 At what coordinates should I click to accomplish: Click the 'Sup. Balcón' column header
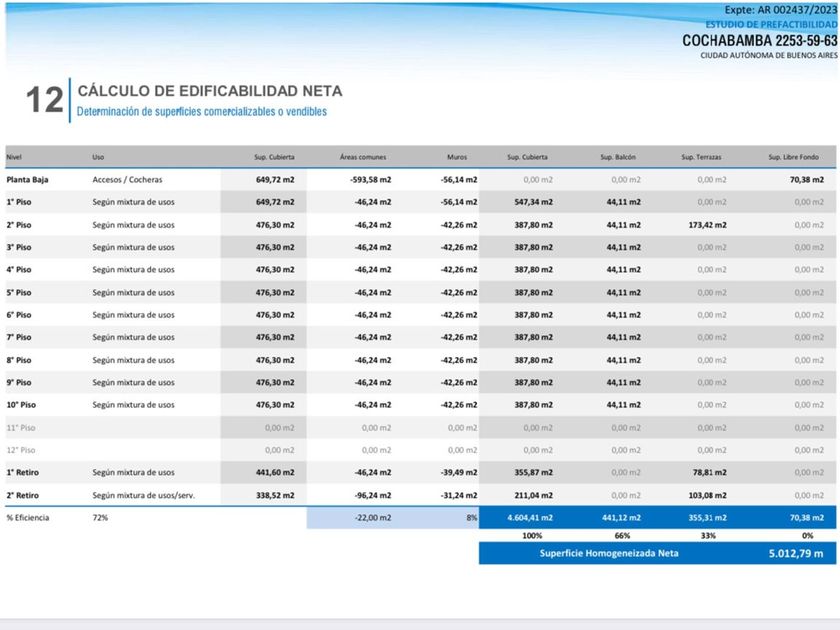(x=618, y=157)
